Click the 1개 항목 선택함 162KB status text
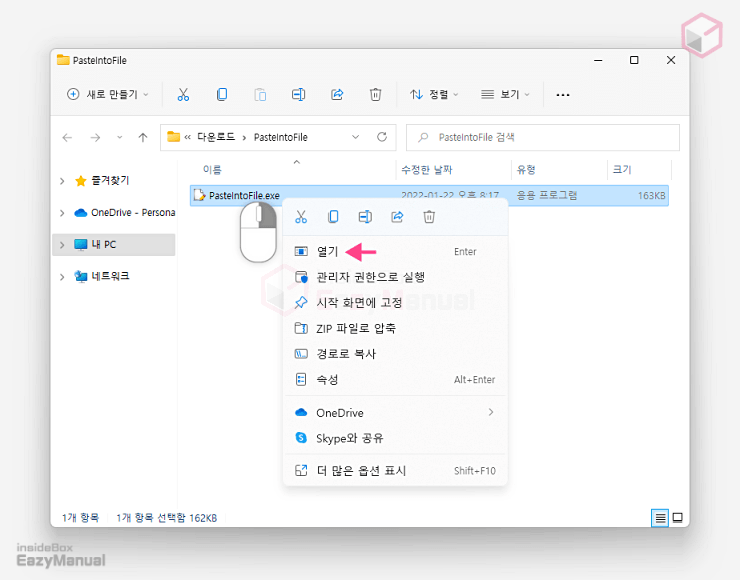Screen dimensions: 740x580 (167, 518)
